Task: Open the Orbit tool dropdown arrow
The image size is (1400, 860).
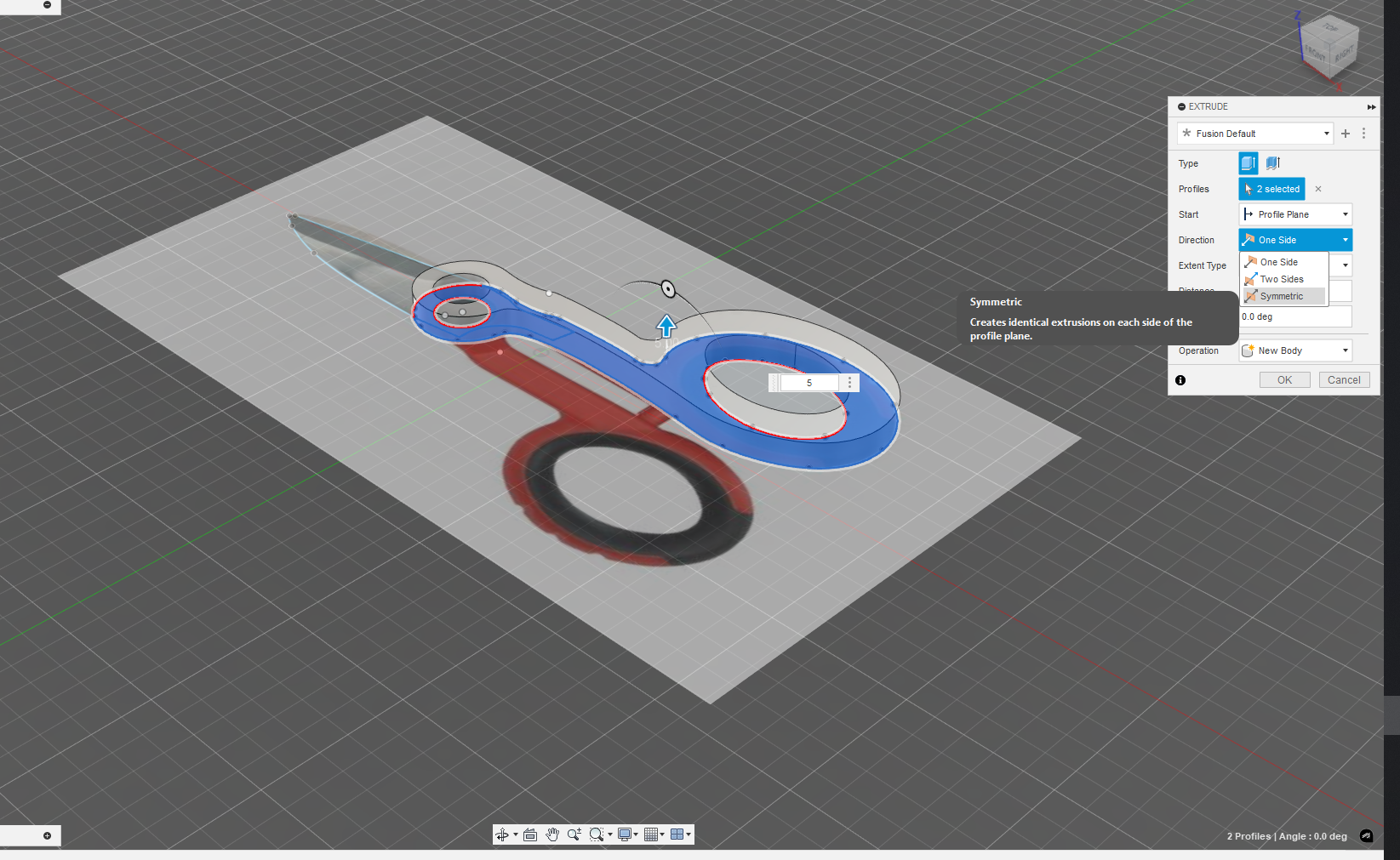Action: click(516, 834)
